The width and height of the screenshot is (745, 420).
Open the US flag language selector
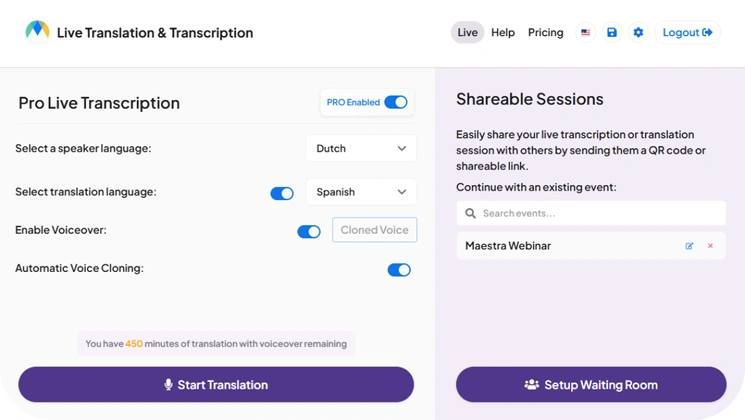[x=585, y=33]
